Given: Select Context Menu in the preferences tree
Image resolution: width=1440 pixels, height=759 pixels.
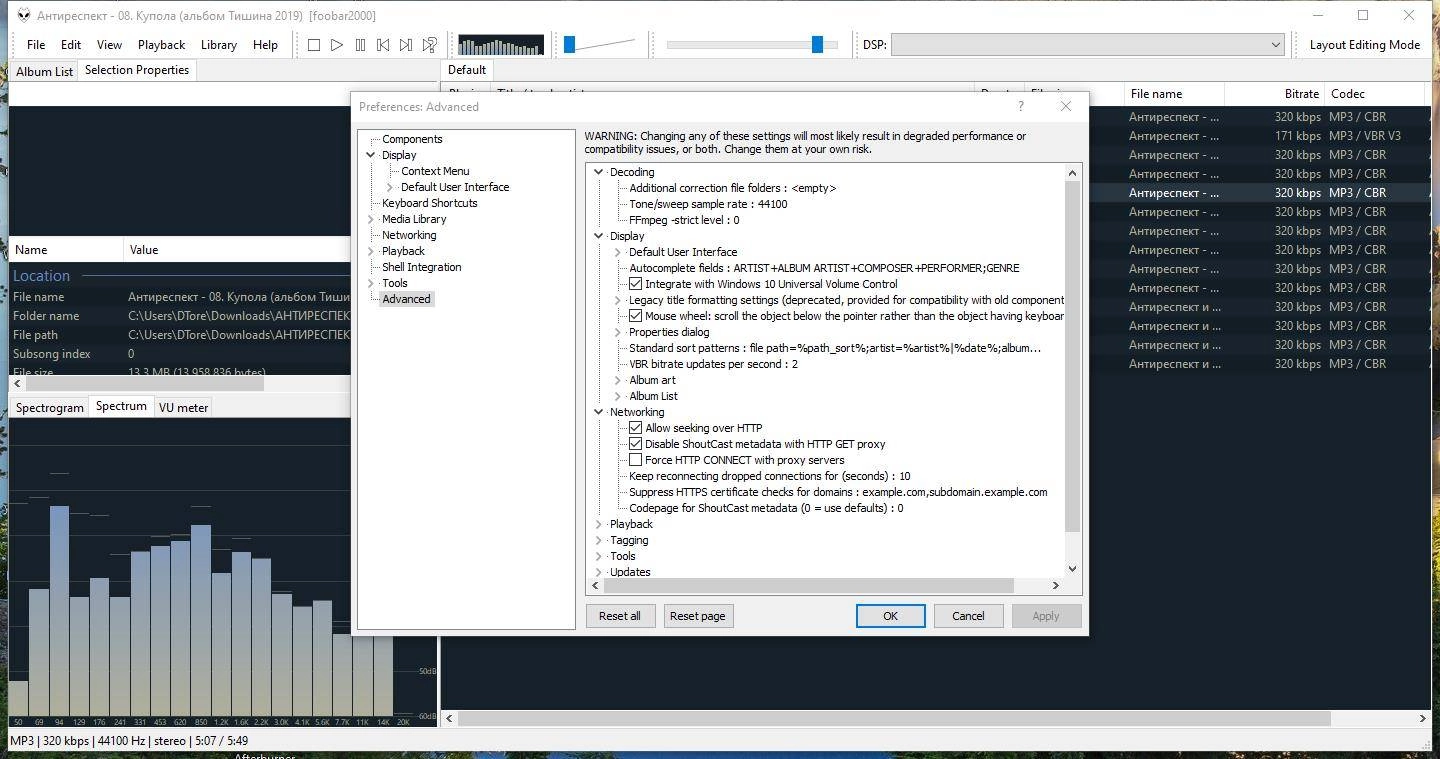Looking at the screenshot, I should [435, 171].
